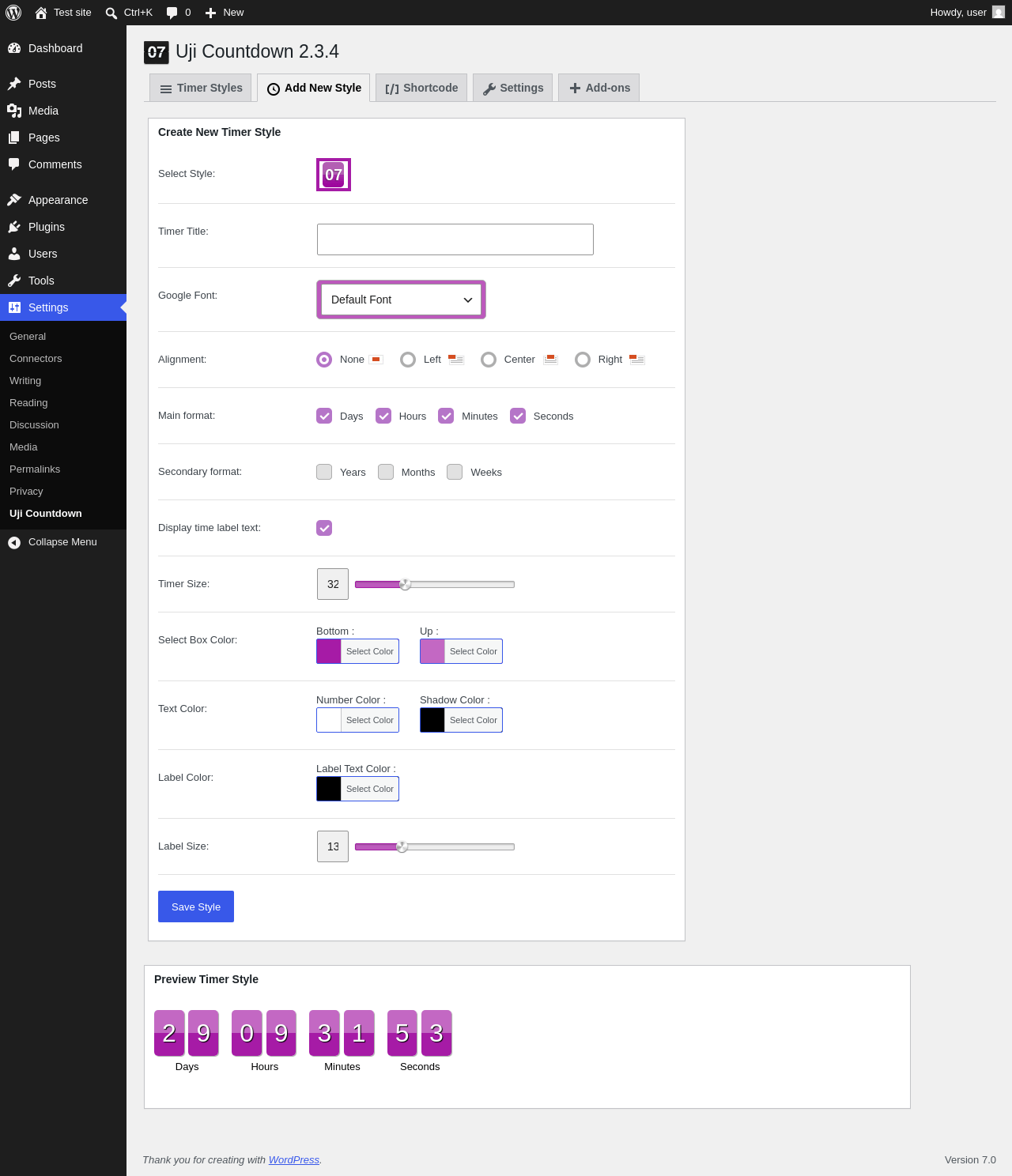Click the Plugins plug icon
Viewport: 1012px width, 1176px height.
click(x=14, y=227)
